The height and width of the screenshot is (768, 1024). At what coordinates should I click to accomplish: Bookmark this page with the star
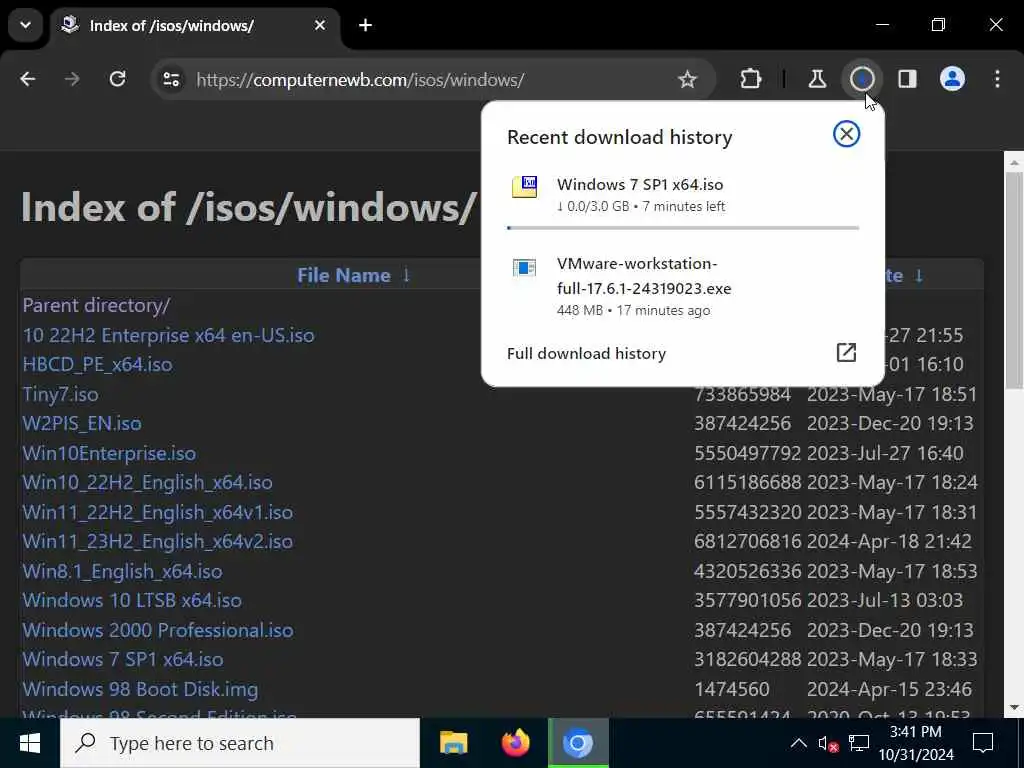687,80
